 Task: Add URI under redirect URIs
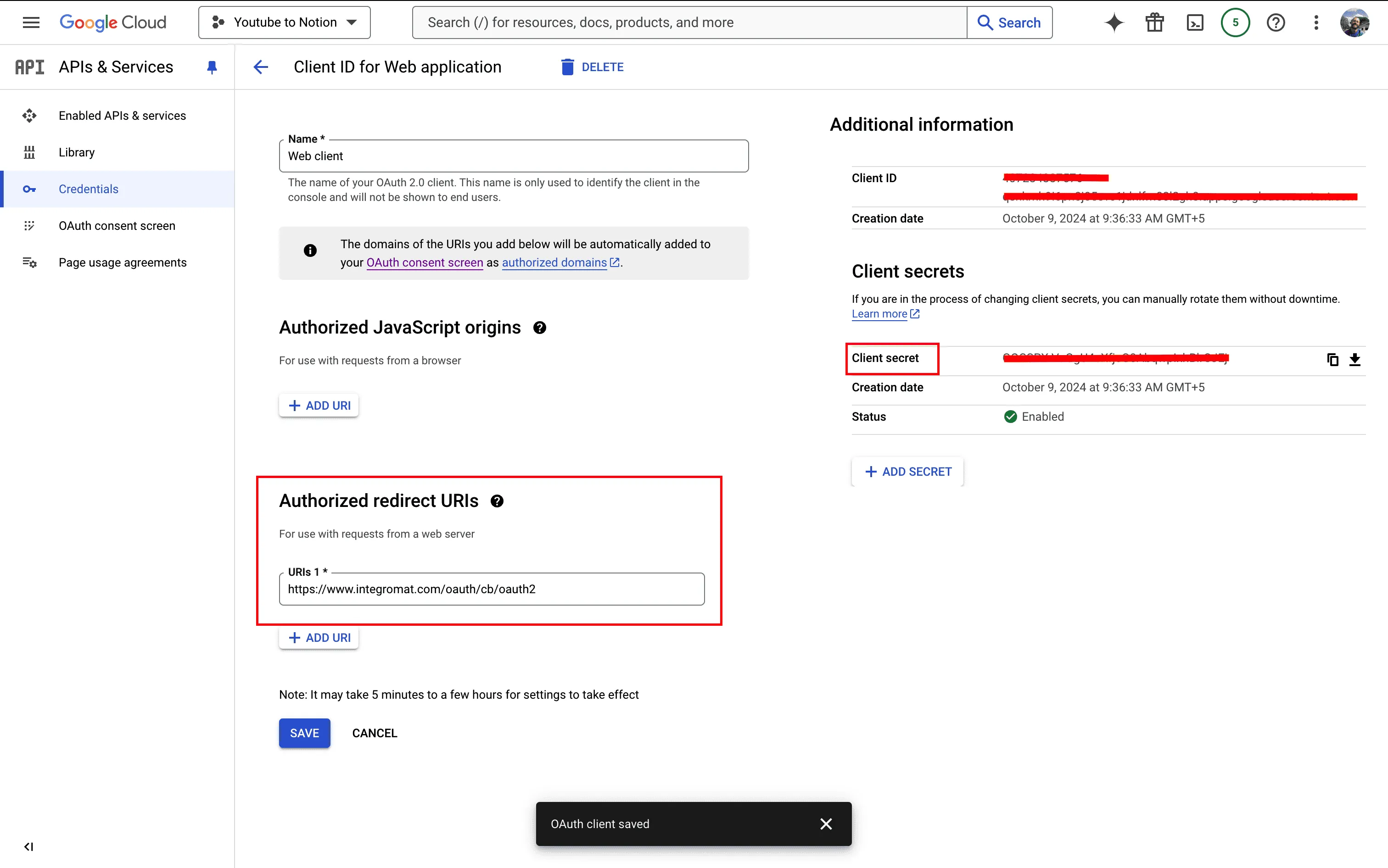(319, 638)
